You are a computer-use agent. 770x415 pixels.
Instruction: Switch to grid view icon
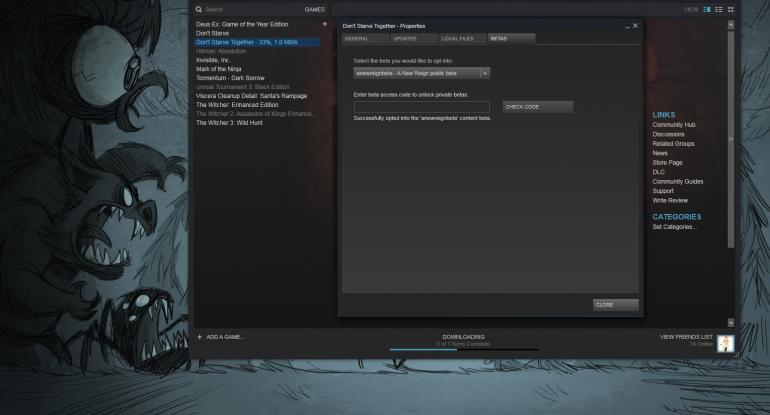(731, 9)
